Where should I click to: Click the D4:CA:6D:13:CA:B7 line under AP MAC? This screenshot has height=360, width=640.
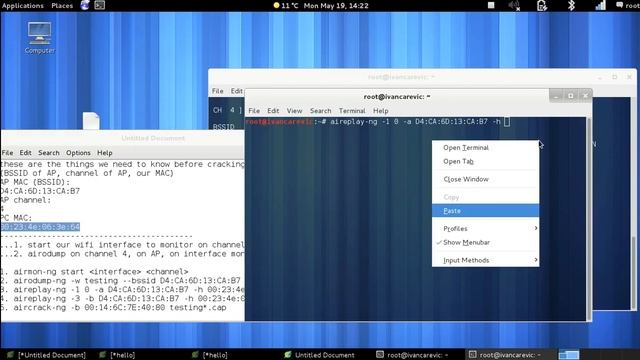(x=40, y=191)
